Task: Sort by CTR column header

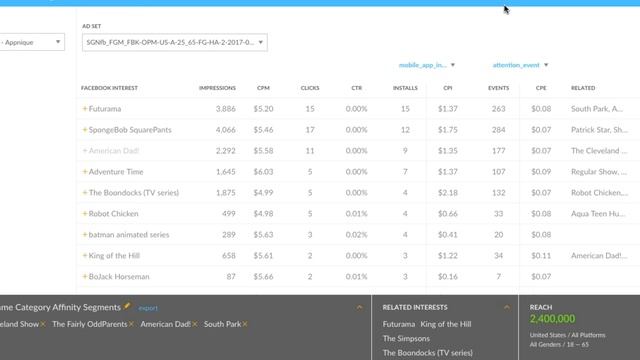Action: 357,88
